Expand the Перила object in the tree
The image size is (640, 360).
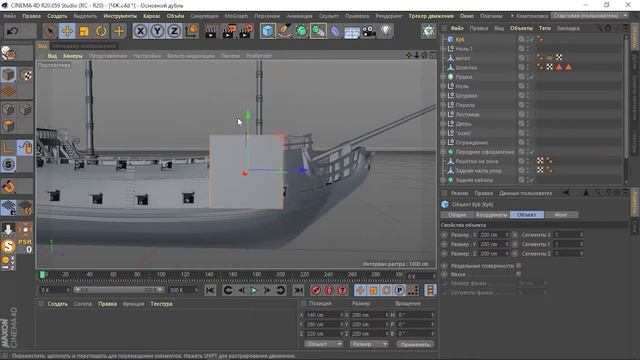tap(443, 105)
